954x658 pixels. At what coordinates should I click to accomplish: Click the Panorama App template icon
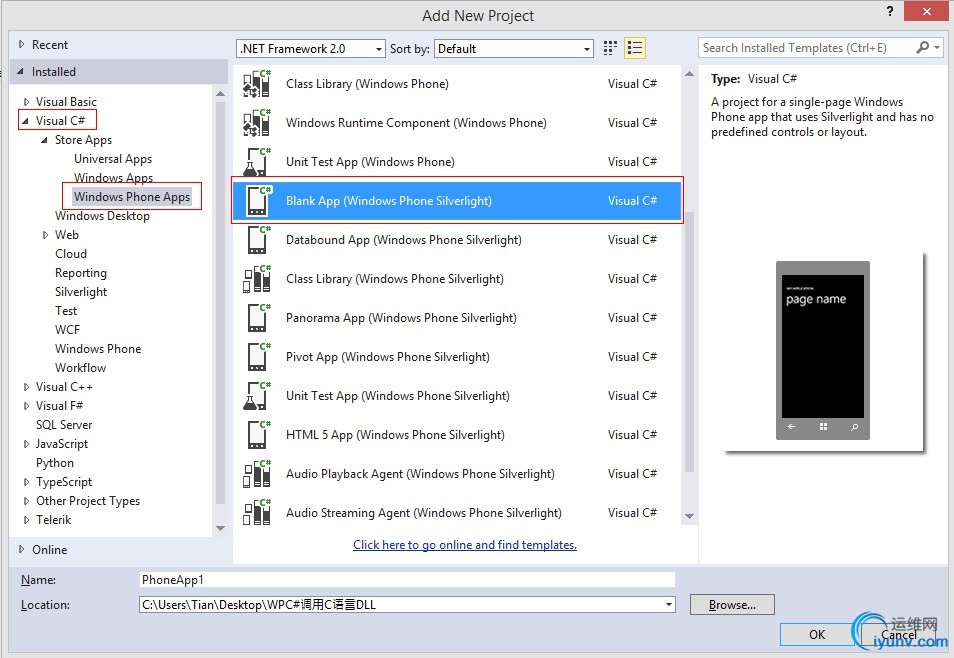coord(258,317)
